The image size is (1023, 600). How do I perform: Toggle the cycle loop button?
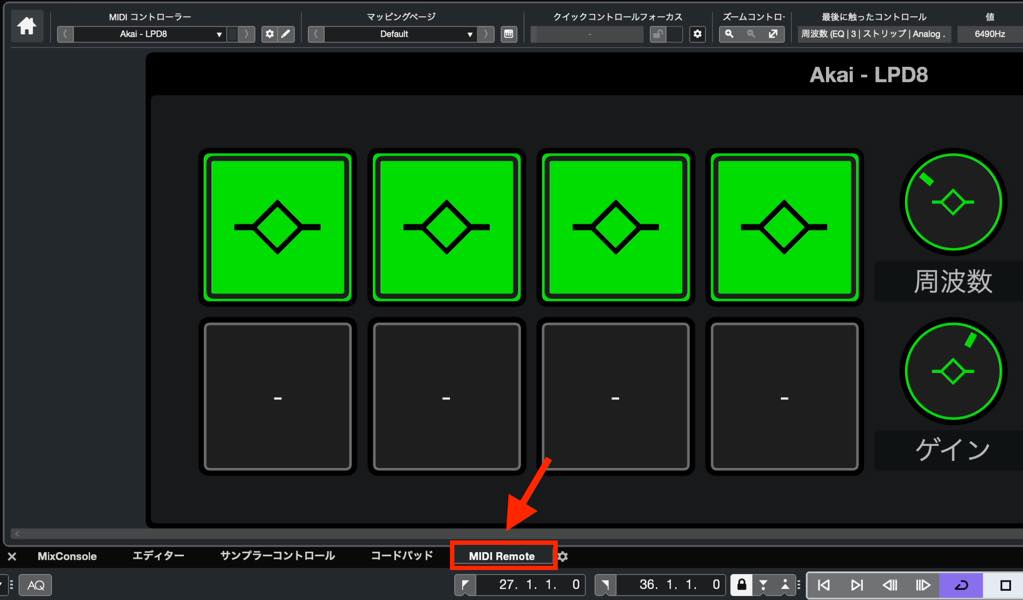960,585
